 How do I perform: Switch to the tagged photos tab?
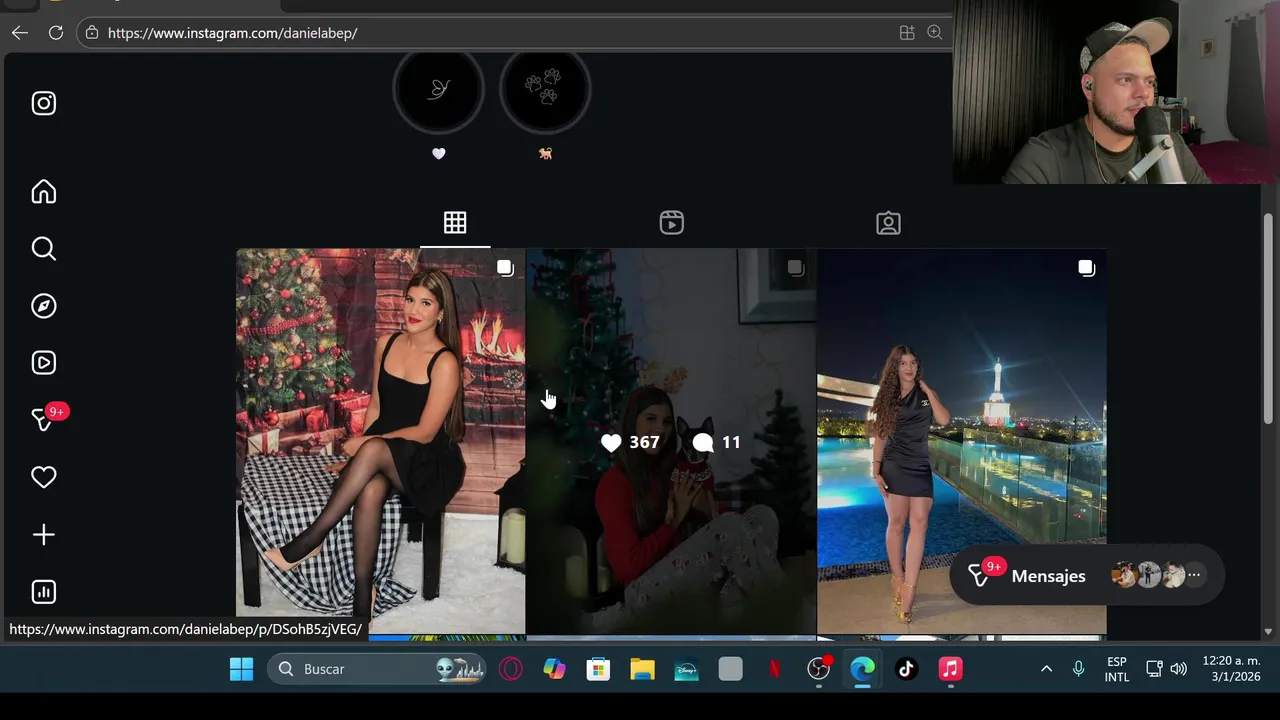(x=888, y=223)
